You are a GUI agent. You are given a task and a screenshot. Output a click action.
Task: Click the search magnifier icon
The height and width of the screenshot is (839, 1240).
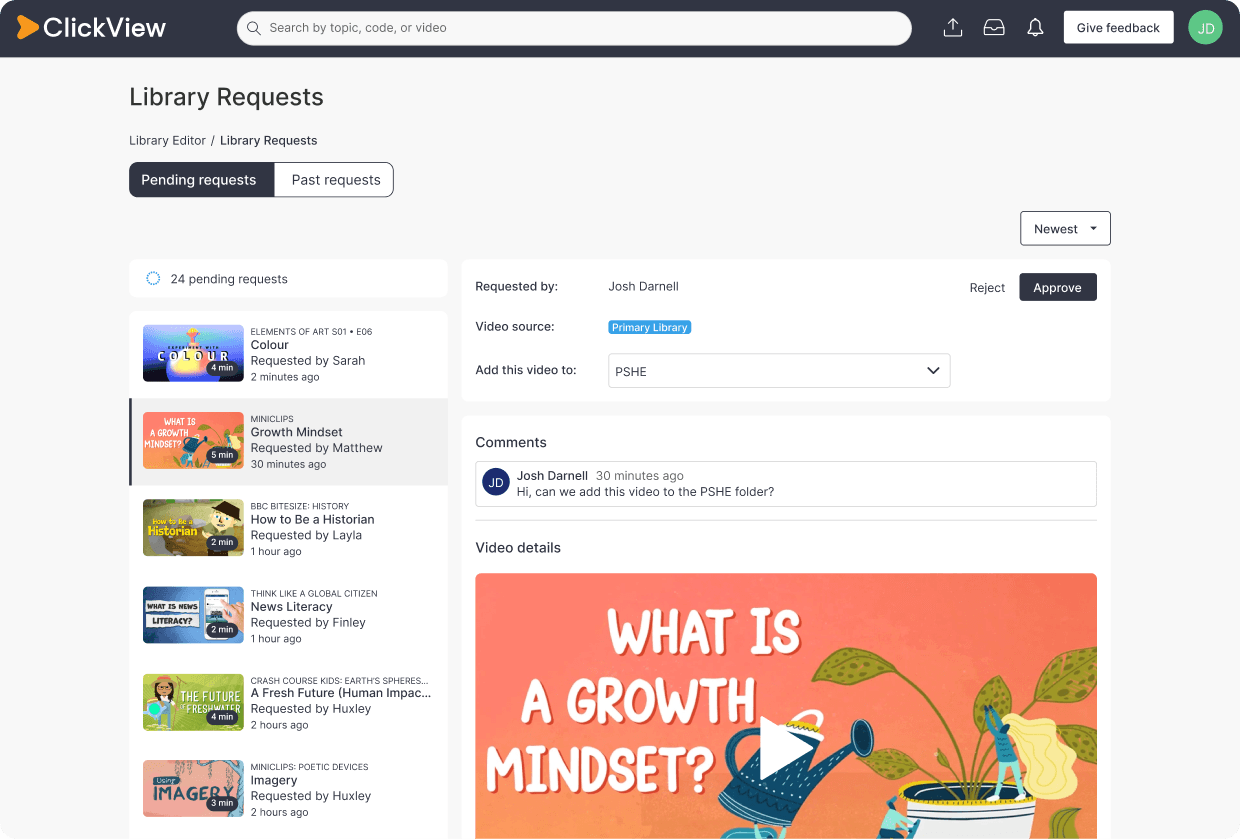(254, 28)
